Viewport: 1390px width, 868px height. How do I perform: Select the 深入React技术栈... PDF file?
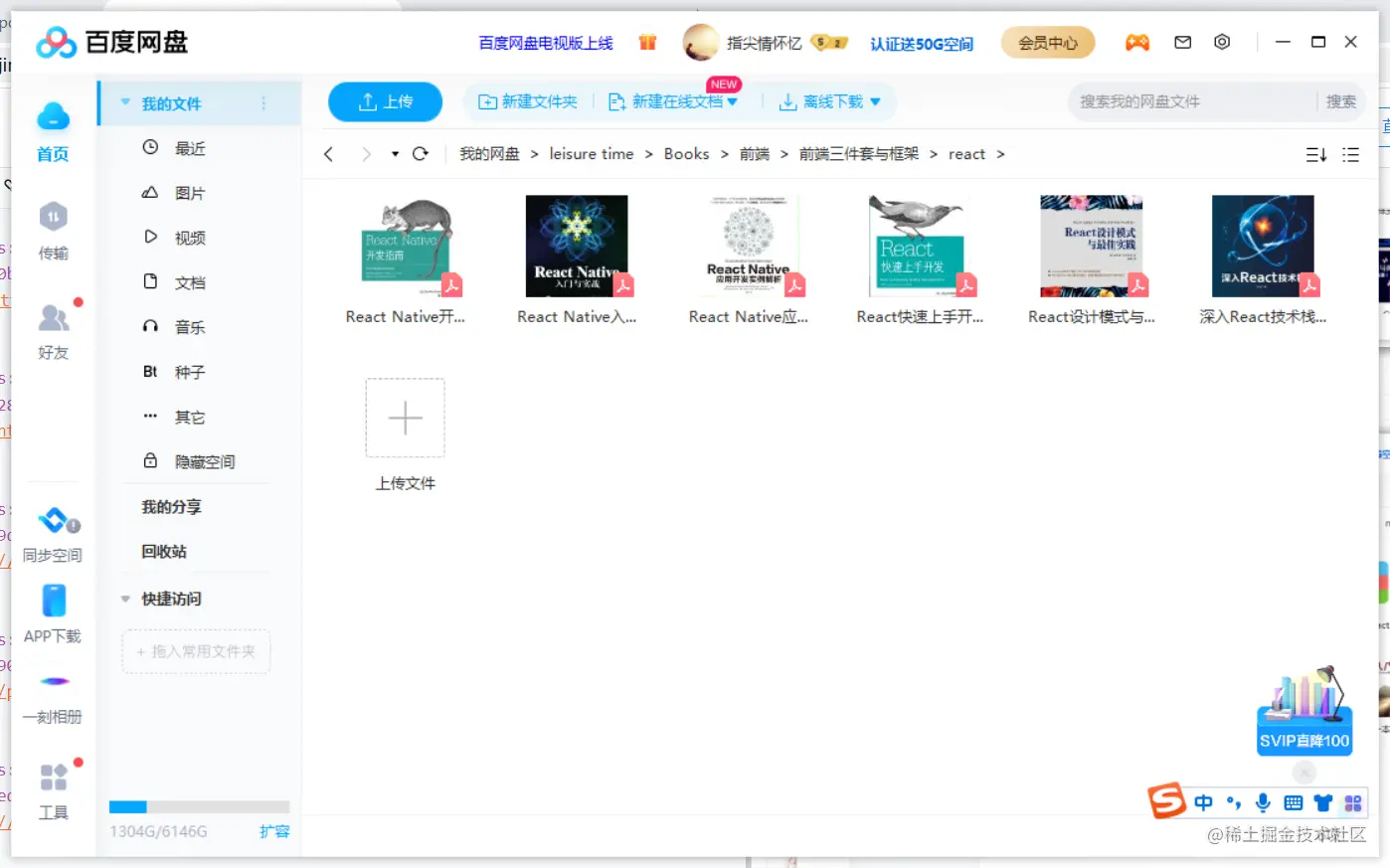(1263, 260)
